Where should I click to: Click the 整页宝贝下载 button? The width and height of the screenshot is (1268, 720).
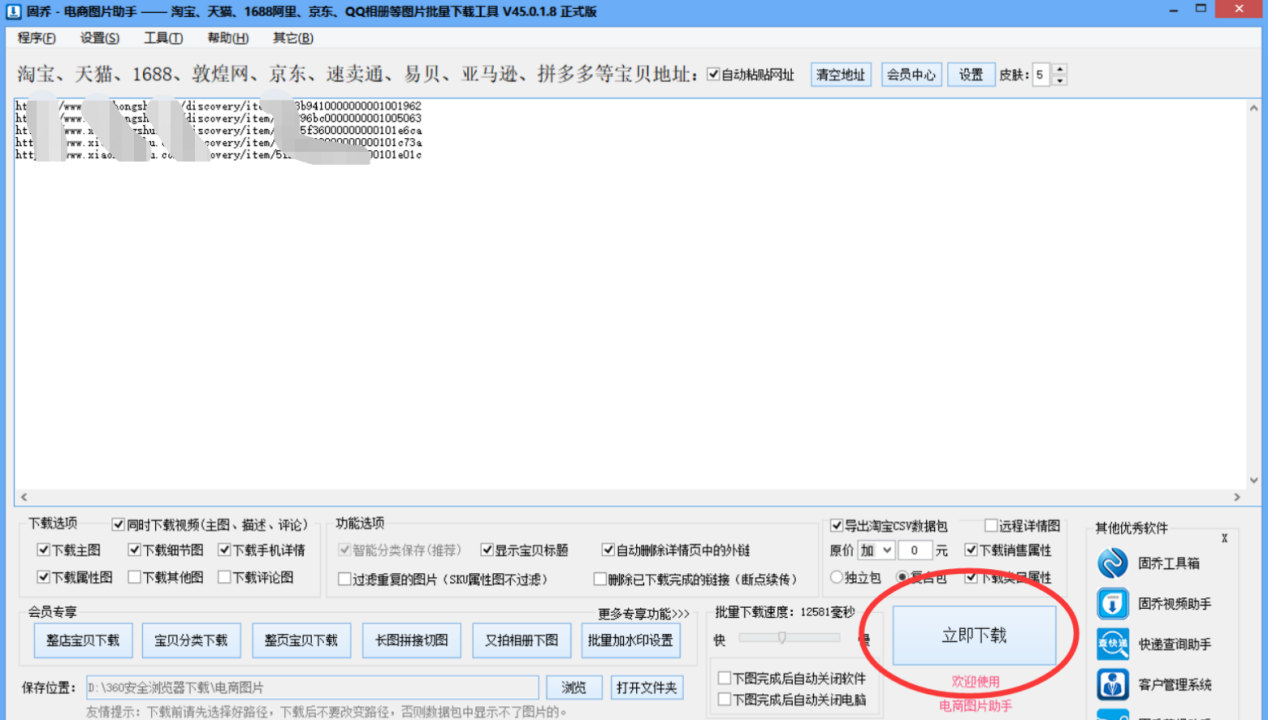(x=301, y=641)
